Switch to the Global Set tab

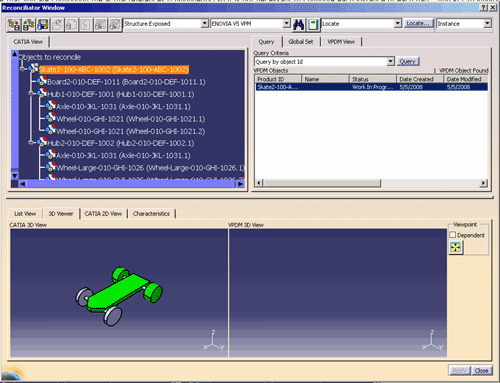tap(301, 42)
